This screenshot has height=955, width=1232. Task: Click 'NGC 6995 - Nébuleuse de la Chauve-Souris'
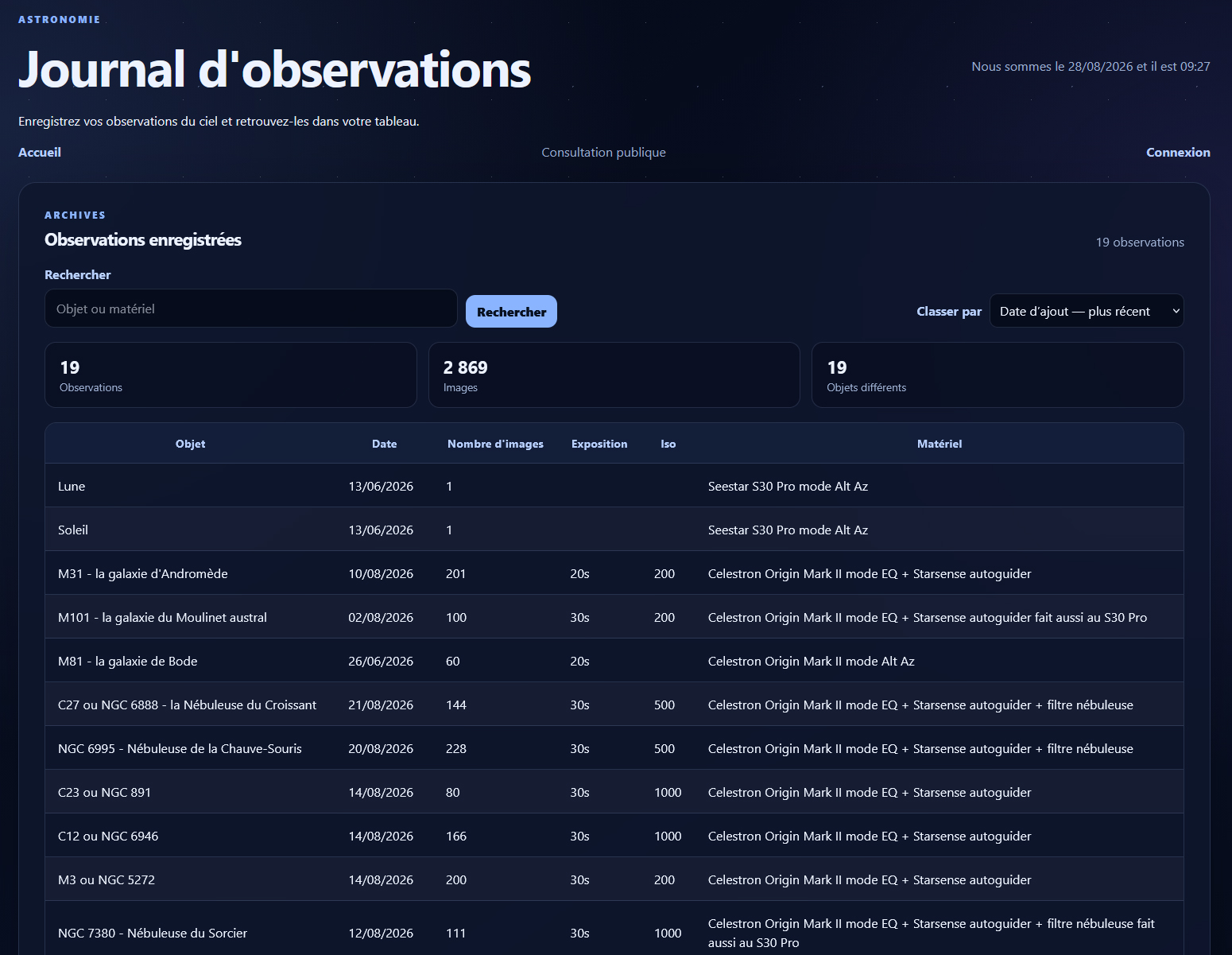180,748
